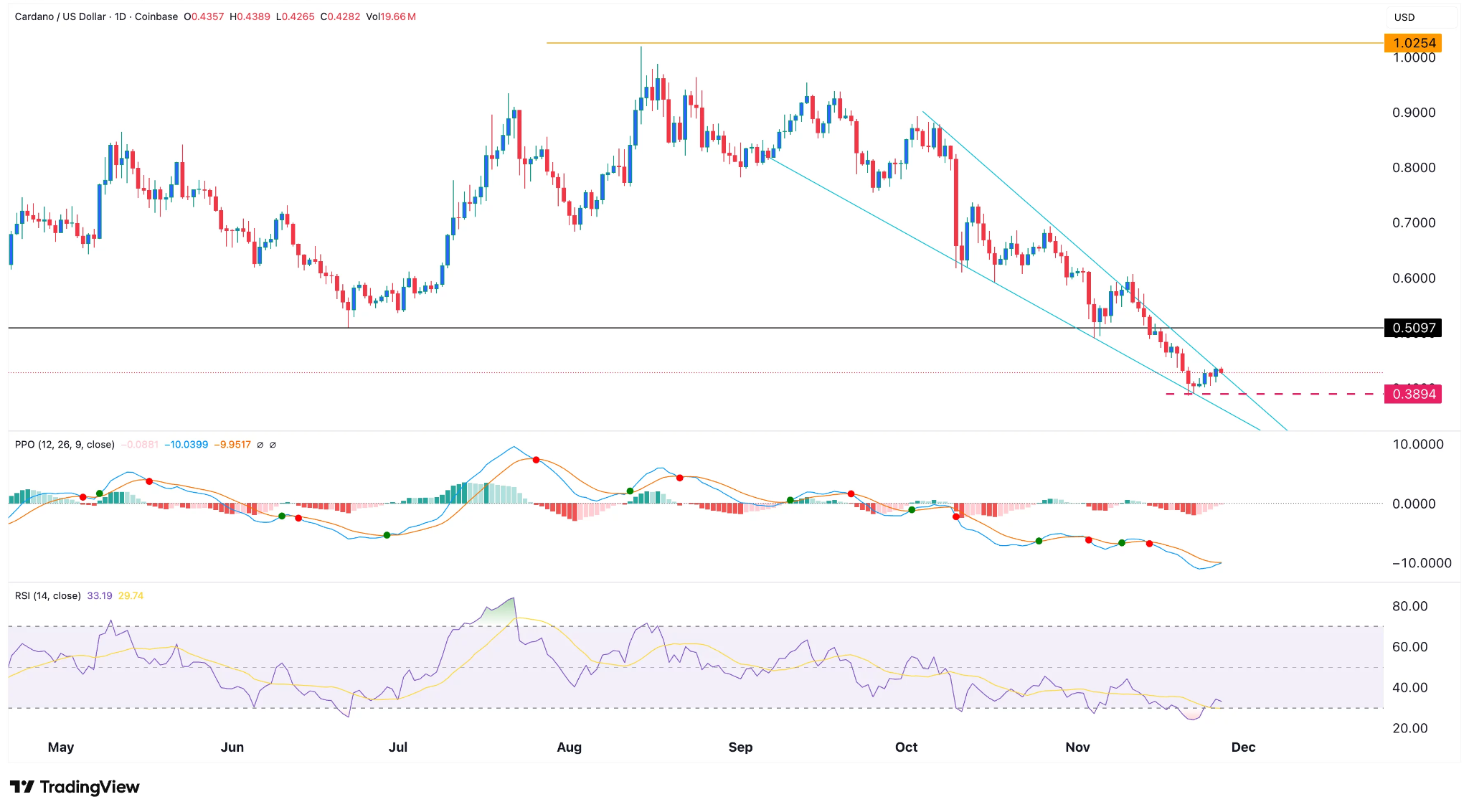The image size is (1469, 812).
Task: Click the pink 0.3894 price label
Action: pyautogui.click(x=1413, y=394)
